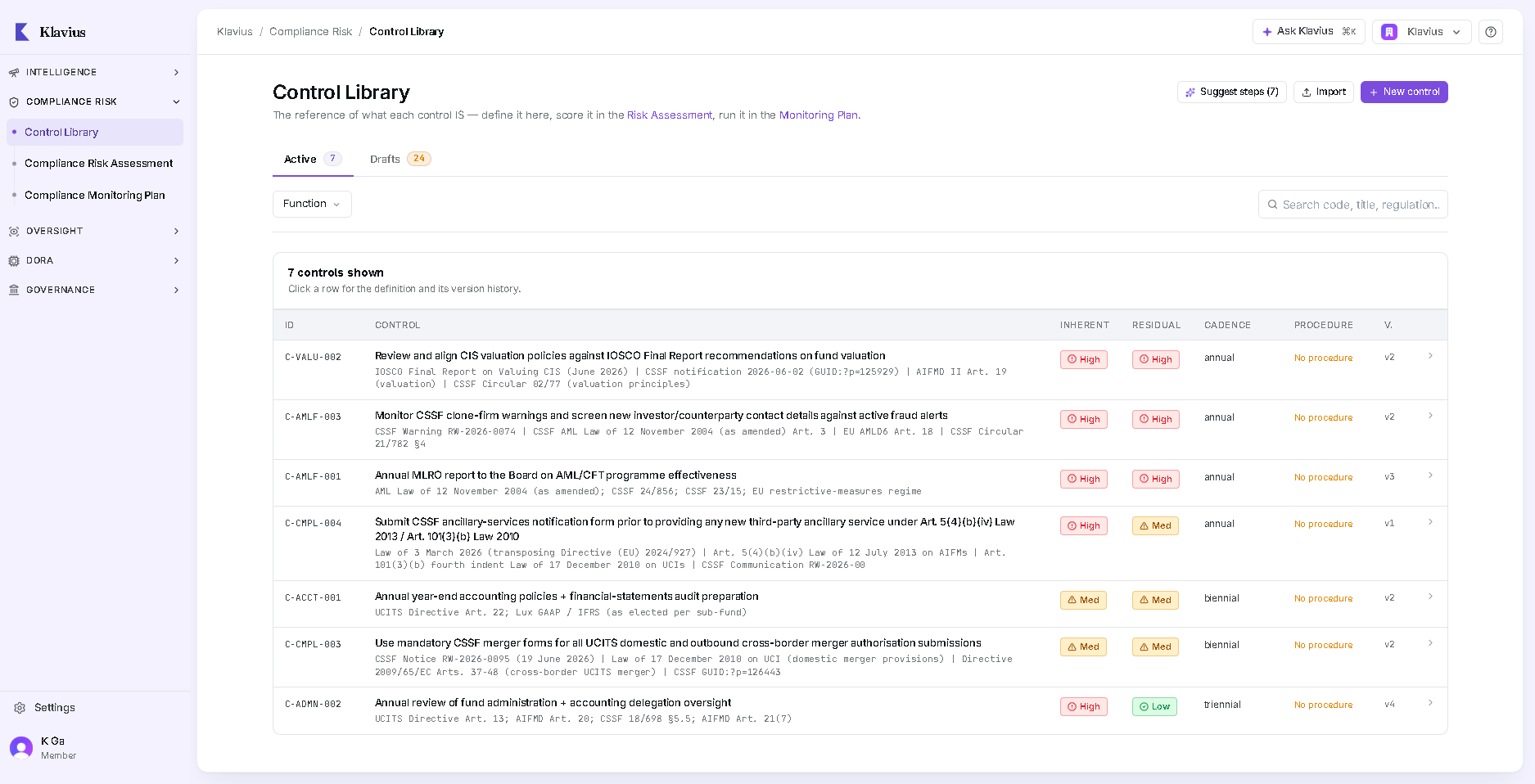Click the Intelligence rocket icon in the sidebar
Image resolution: width=1535 pixels, height=784 pixels.
point(14,73)
